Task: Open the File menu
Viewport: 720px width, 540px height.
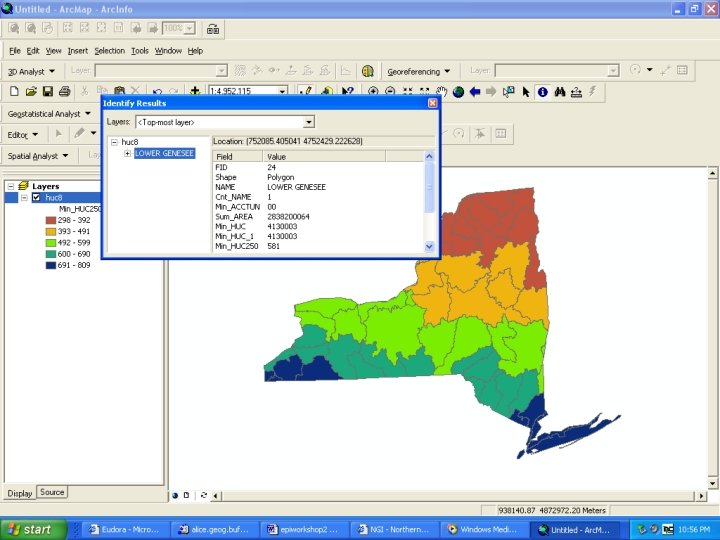Action: tap(15, 51)
